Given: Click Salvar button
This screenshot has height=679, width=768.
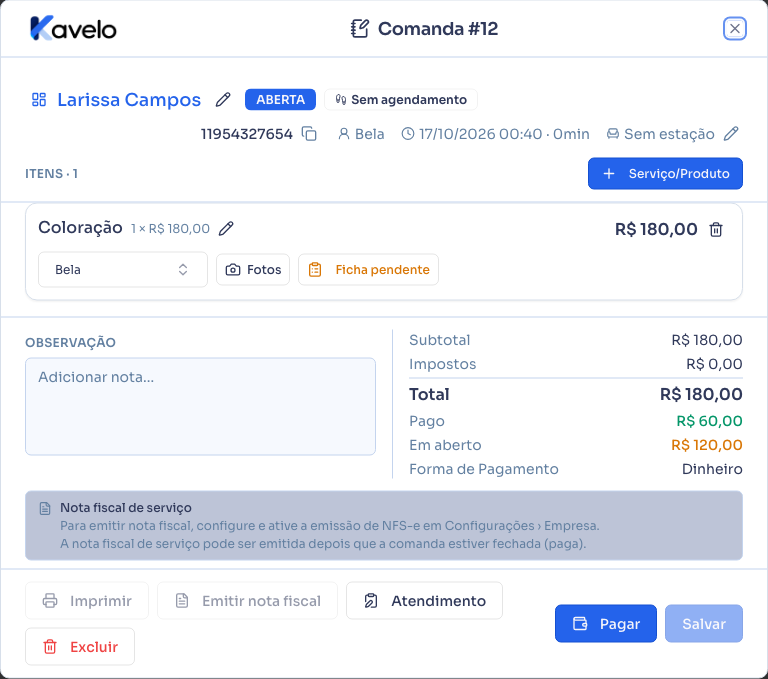Looking at the screenshot, I should [704, 624].
